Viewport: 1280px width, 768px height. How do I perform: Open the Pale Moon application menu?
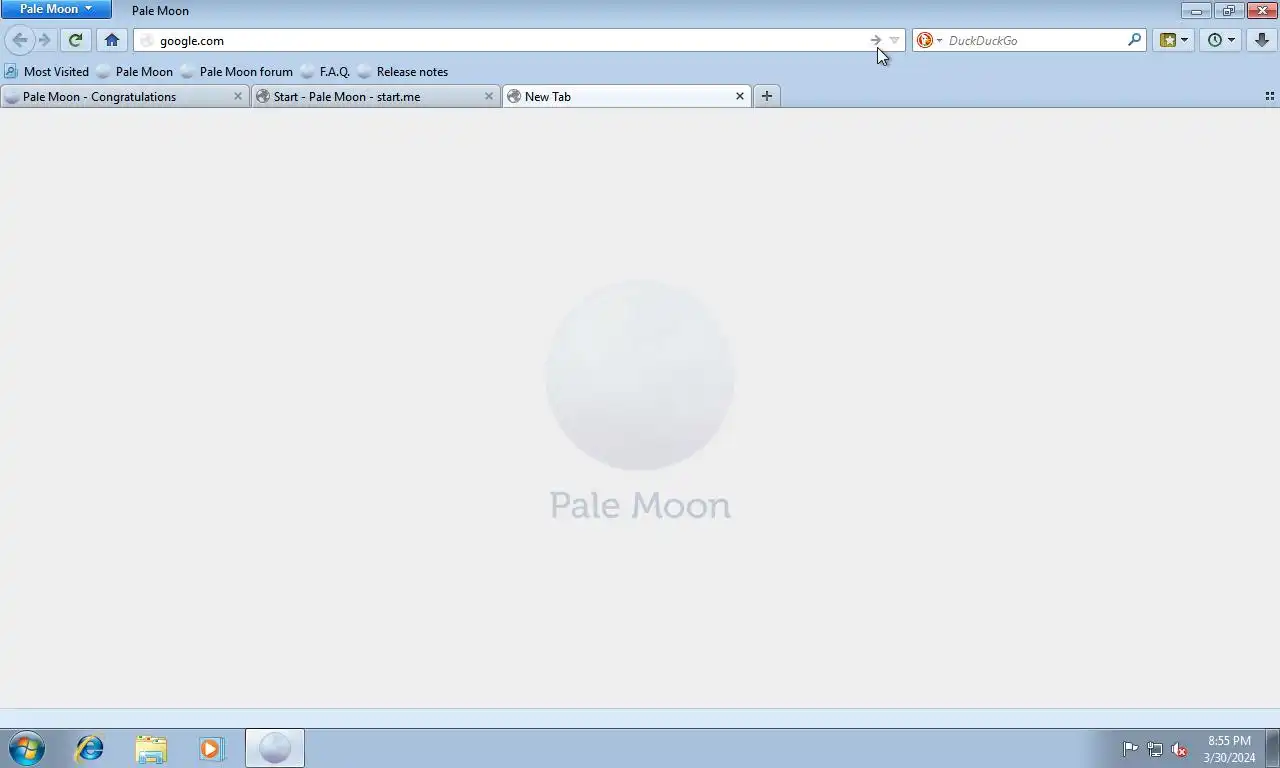pos(56,9)
